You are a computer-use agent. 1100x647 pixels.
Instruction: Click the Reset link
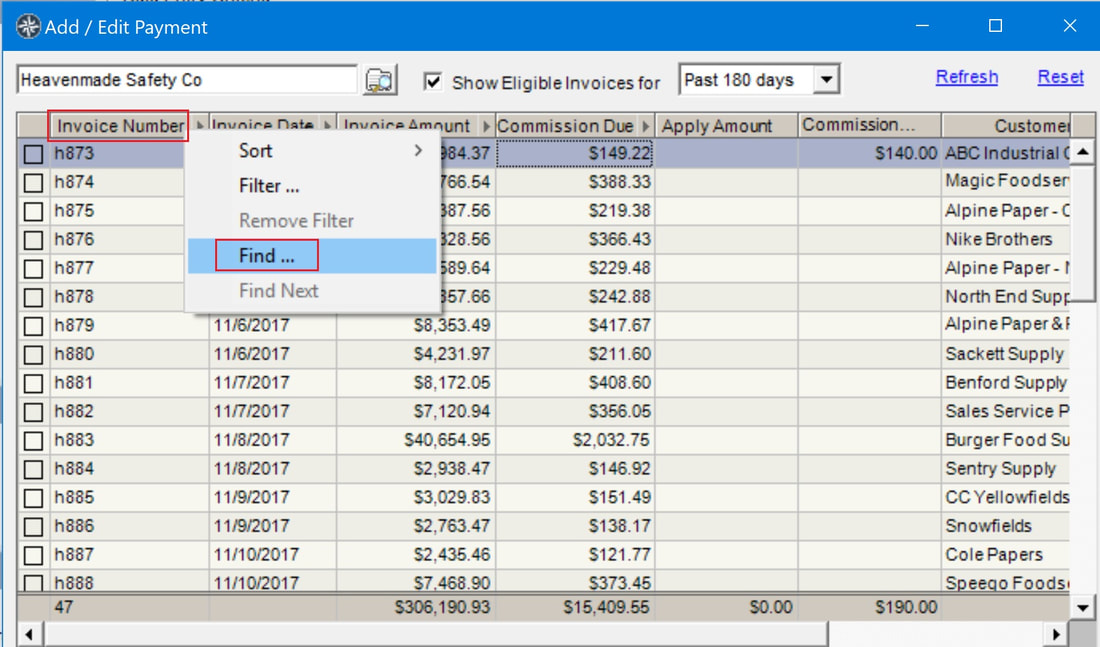coord(1060,76)
